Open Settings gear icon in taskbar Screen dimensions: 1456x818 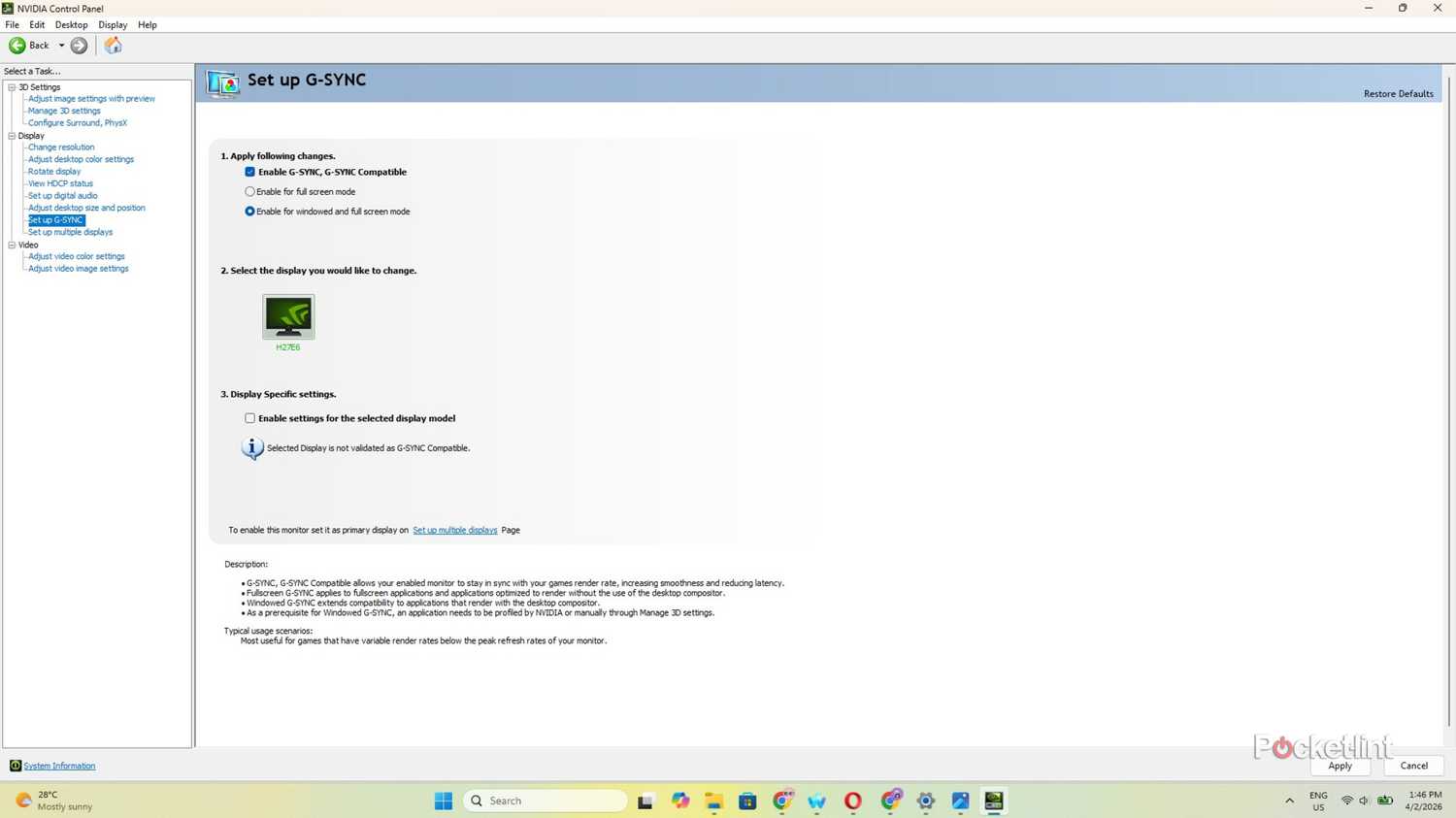tap(926, 801)
